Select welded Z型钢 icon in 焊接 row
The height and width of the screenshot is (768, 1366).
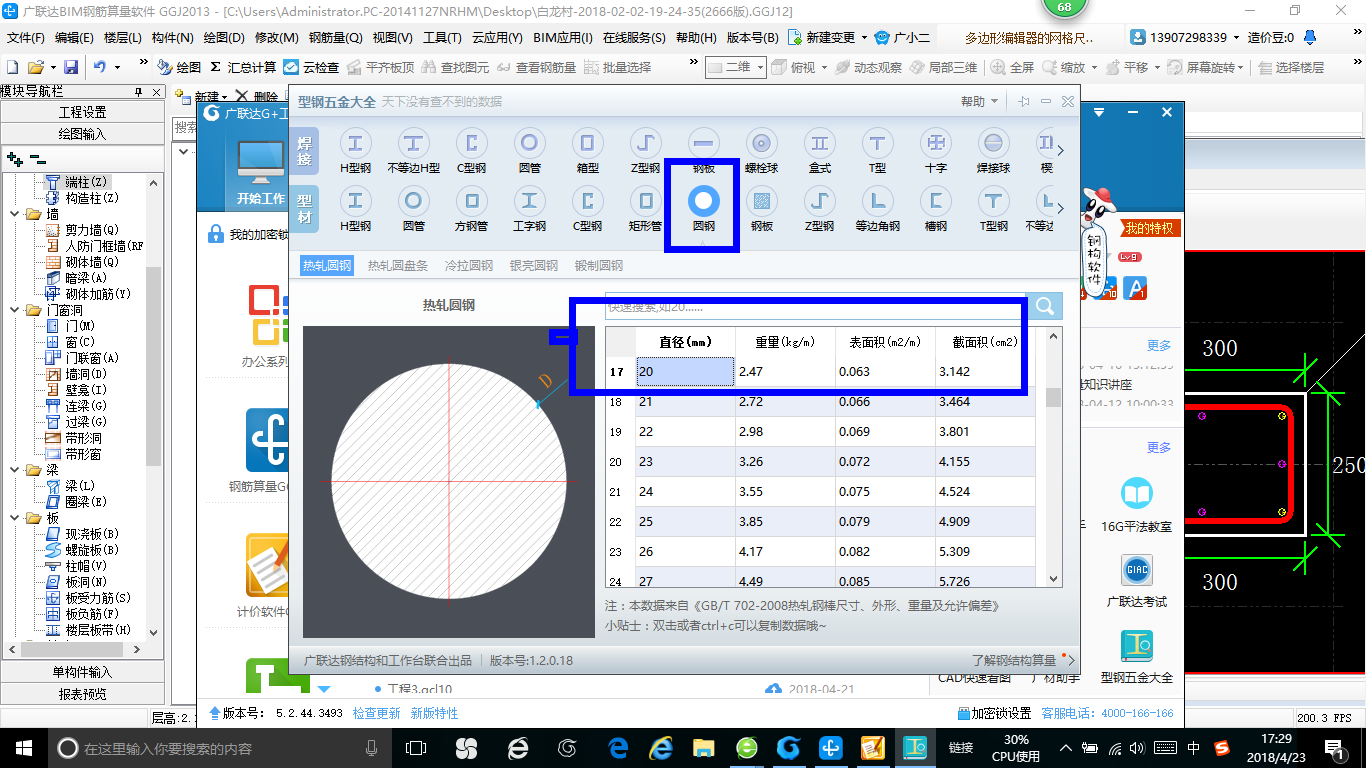645,151
